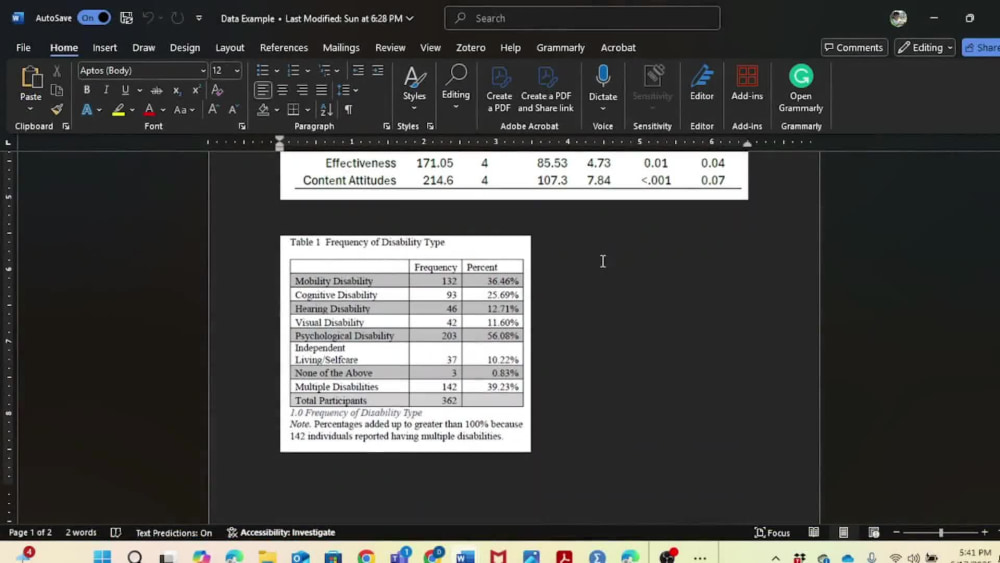Screen dimensions: 1000x563
Task: Open the References tab
Action: point(284,47)
